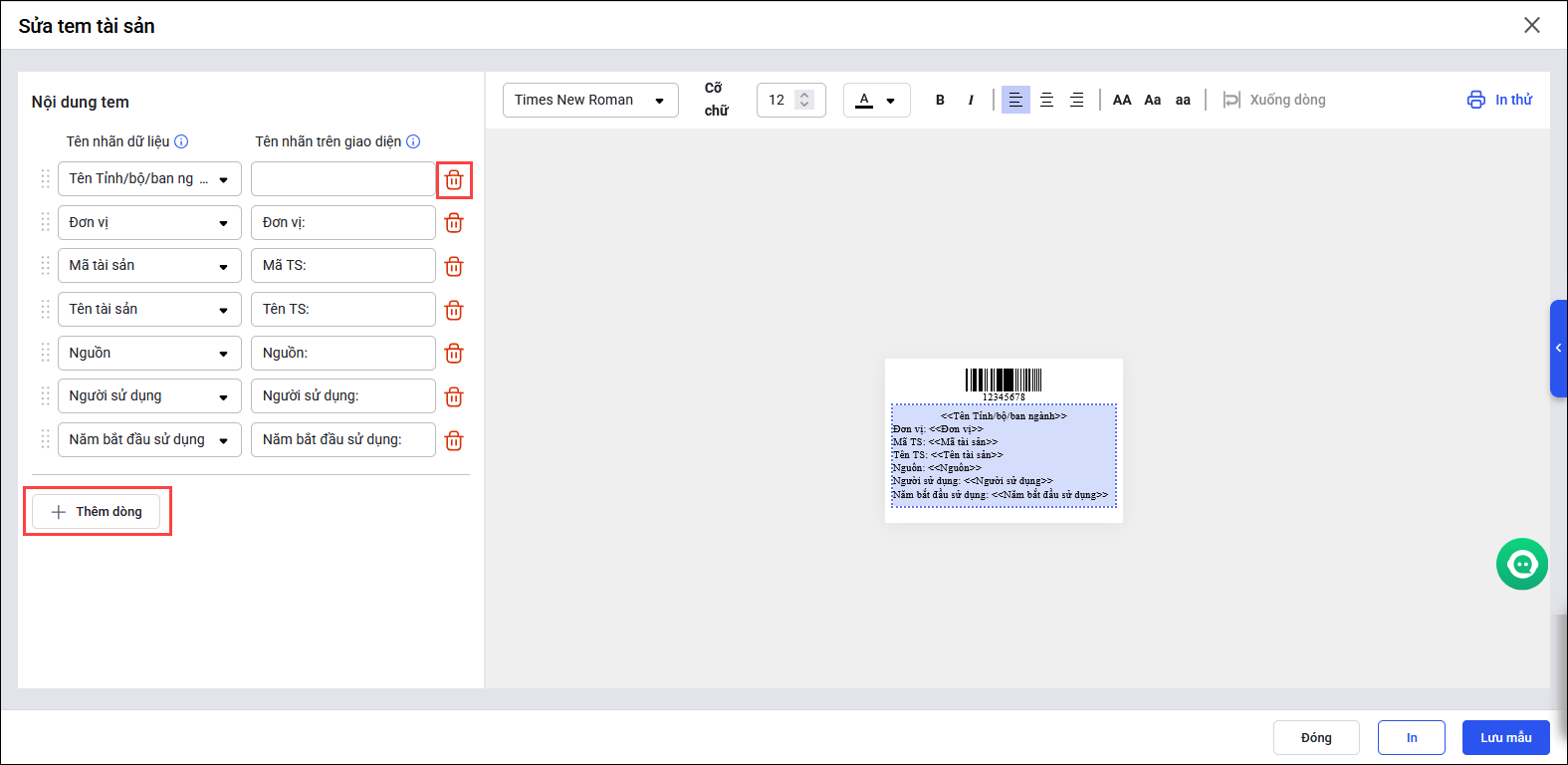Click trash icon beside Mã TS field

click(454, 267)
